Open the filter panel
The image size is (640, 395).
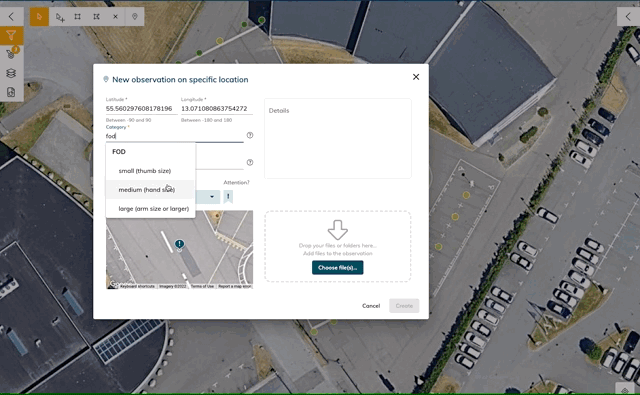pyautogui.click(x=11, y=36)
